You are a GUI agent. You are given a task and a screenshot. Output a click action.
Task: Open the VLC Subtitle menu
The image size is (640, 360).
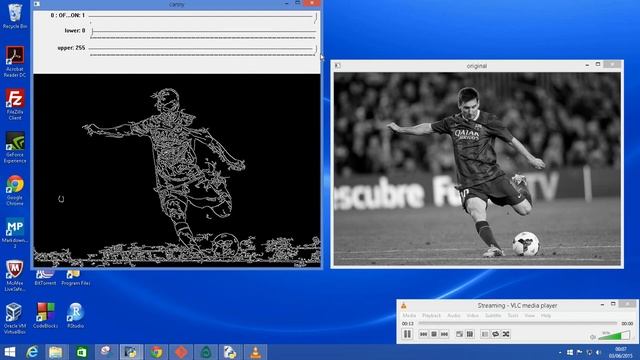(x=493, y=316)
